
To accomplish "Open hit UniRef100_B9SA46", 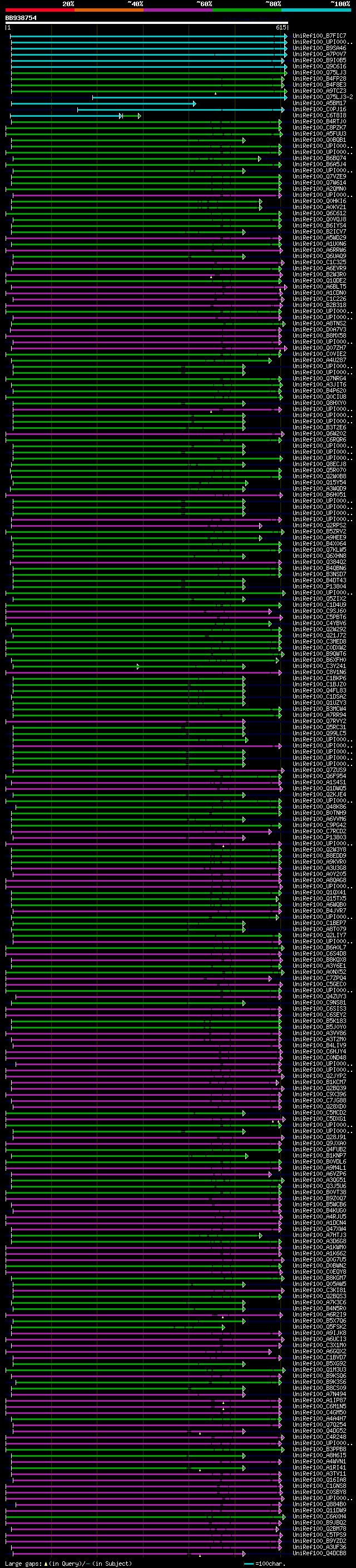I will tap(319, 48).
